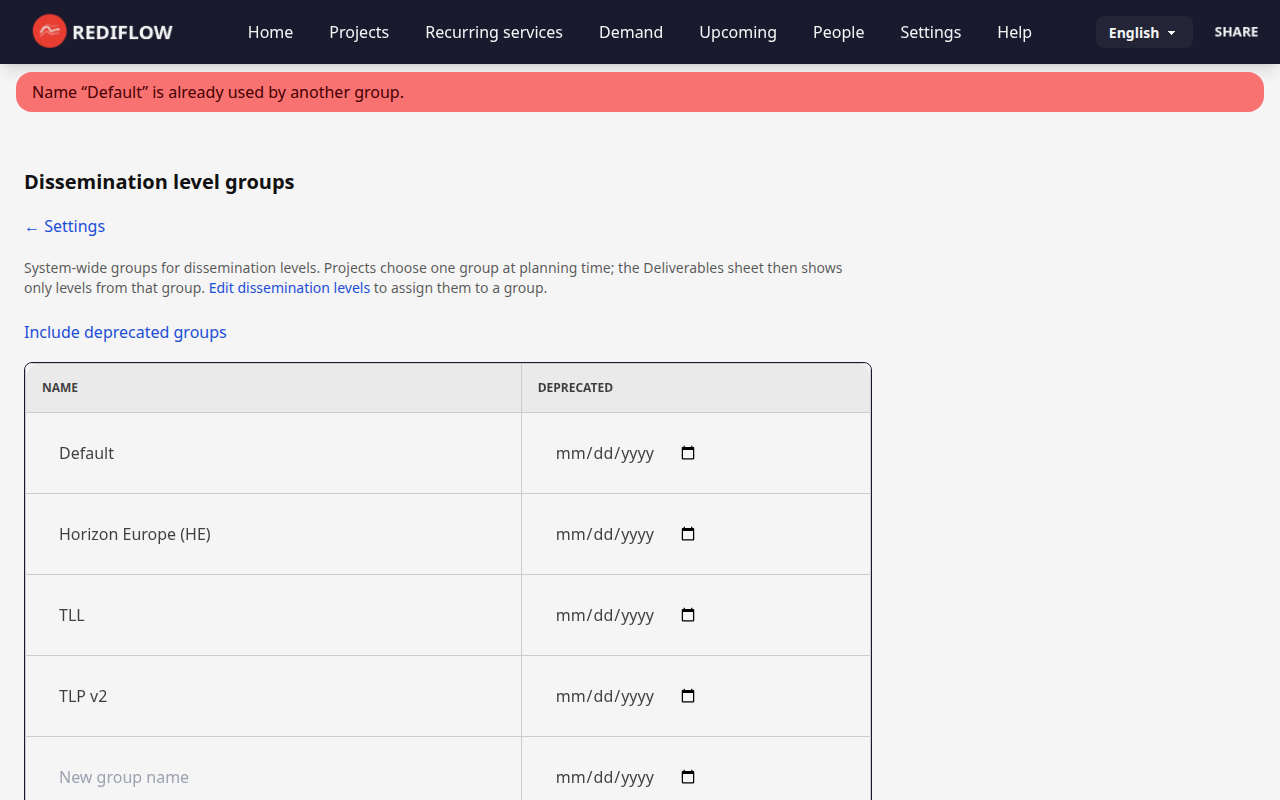Open the Upcoming page
The width and height of the screenshot is (1280, 800).
[737, 32]
